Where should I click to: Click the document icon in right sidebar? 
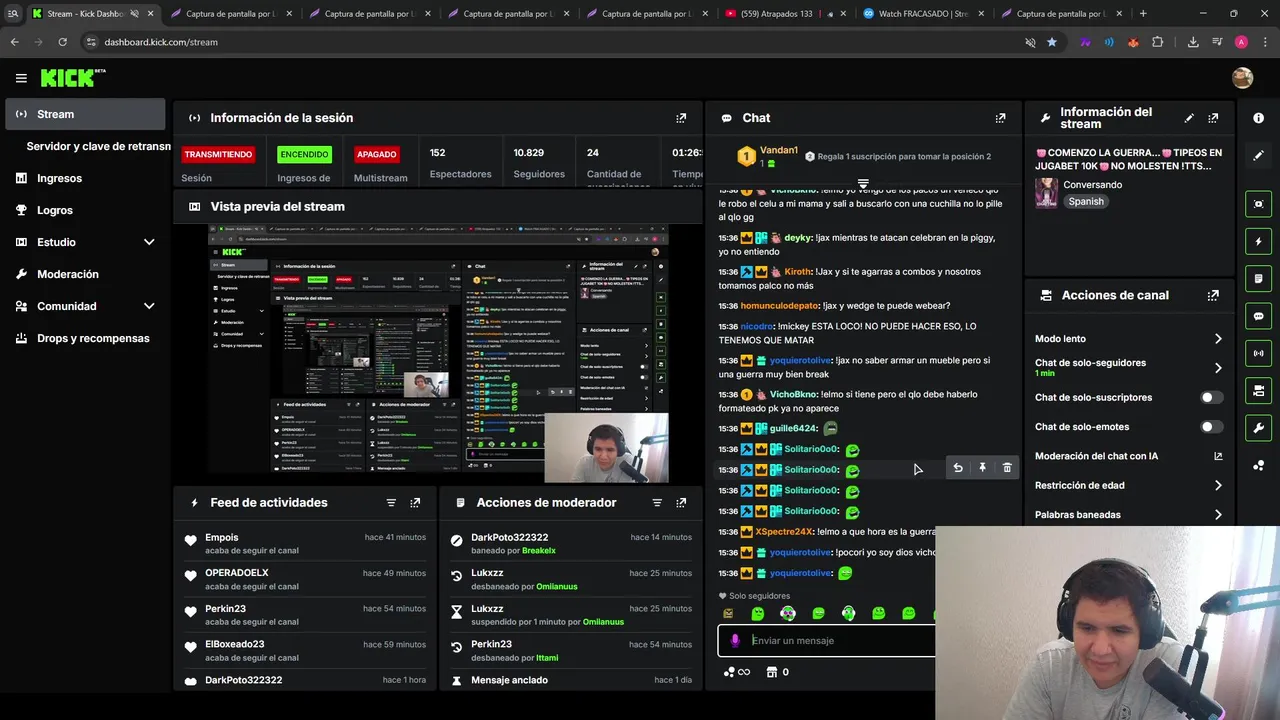point(1258,278)
